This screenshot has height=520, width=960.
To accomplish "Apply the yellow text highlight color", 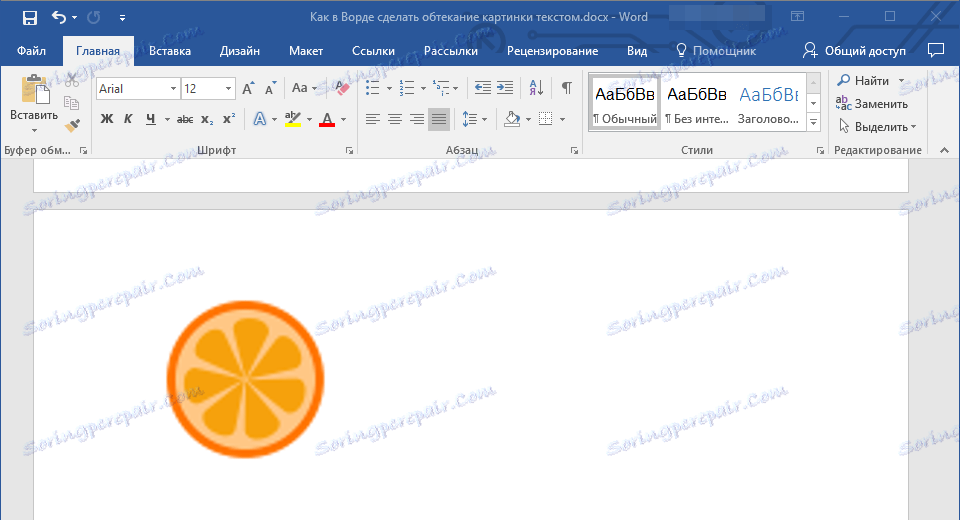I will 293,119.
